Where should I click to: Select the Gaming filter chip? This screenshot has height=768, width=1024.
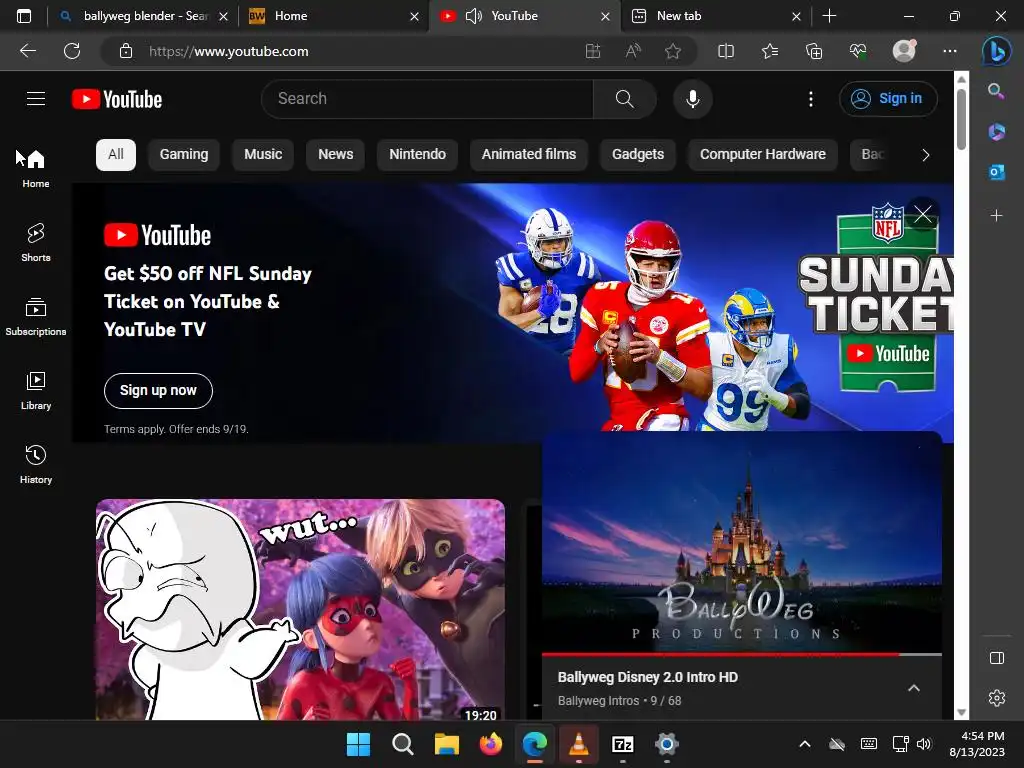click(x=184, y=155)
